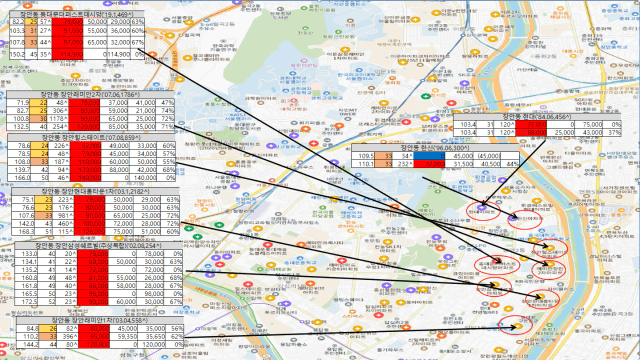Select 장안동 동대문더퍼스트데시앙 table header
640x360 pixels.
(x=77, y=14)
